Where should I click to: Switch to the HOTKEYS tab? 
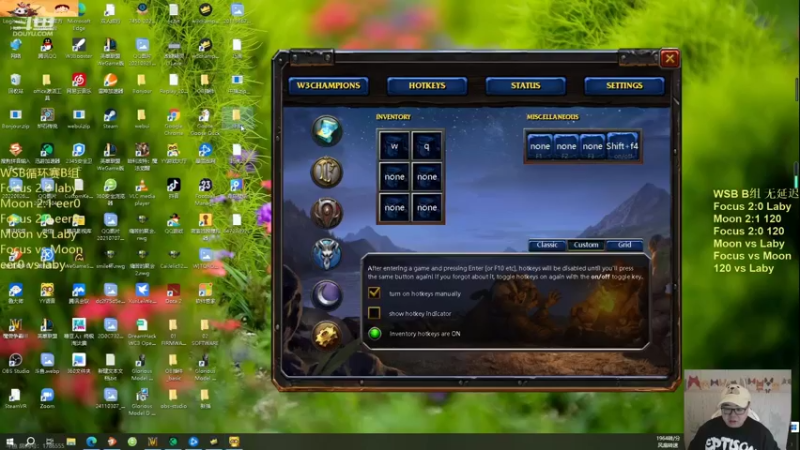[427, 86]
